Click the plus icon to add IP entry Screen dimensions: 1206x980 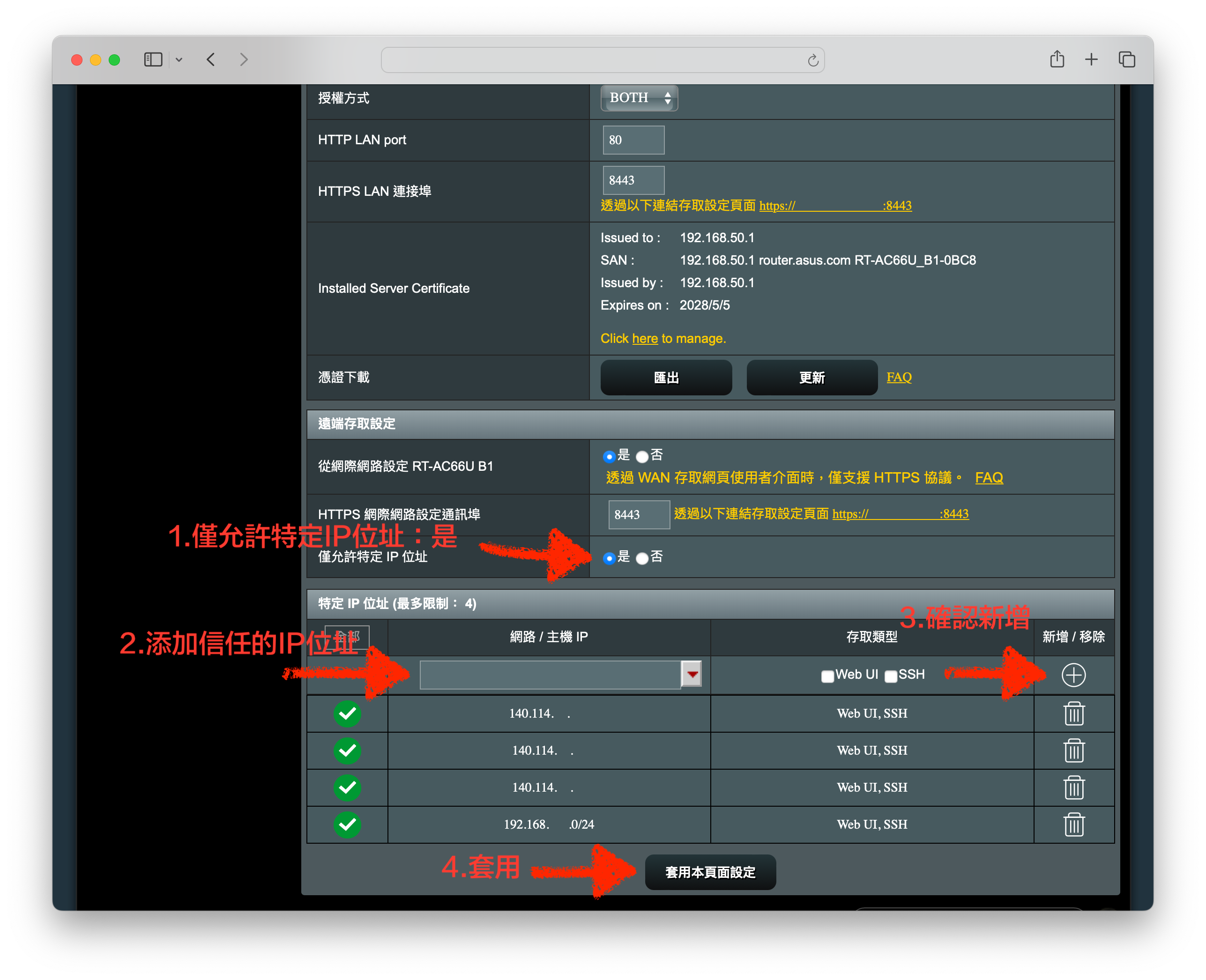click(x=1073, y=675)
